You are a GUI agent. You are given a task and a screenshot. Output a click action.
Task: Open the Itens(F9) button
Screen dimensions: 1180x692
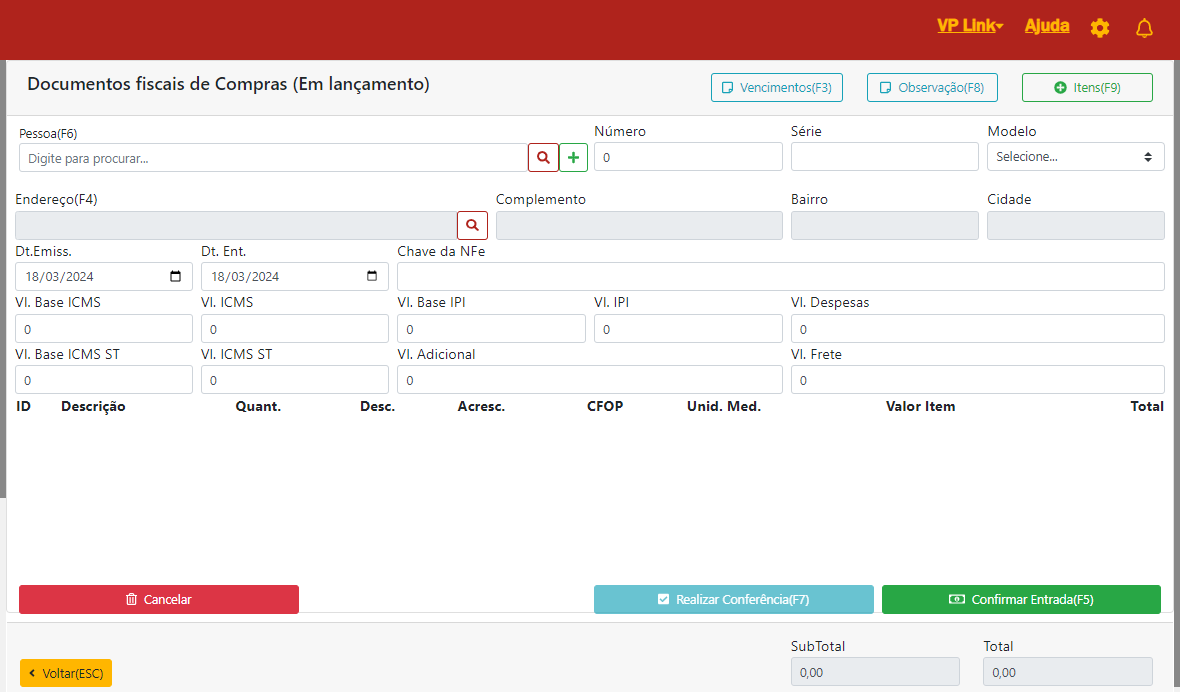click(1087, 88)
